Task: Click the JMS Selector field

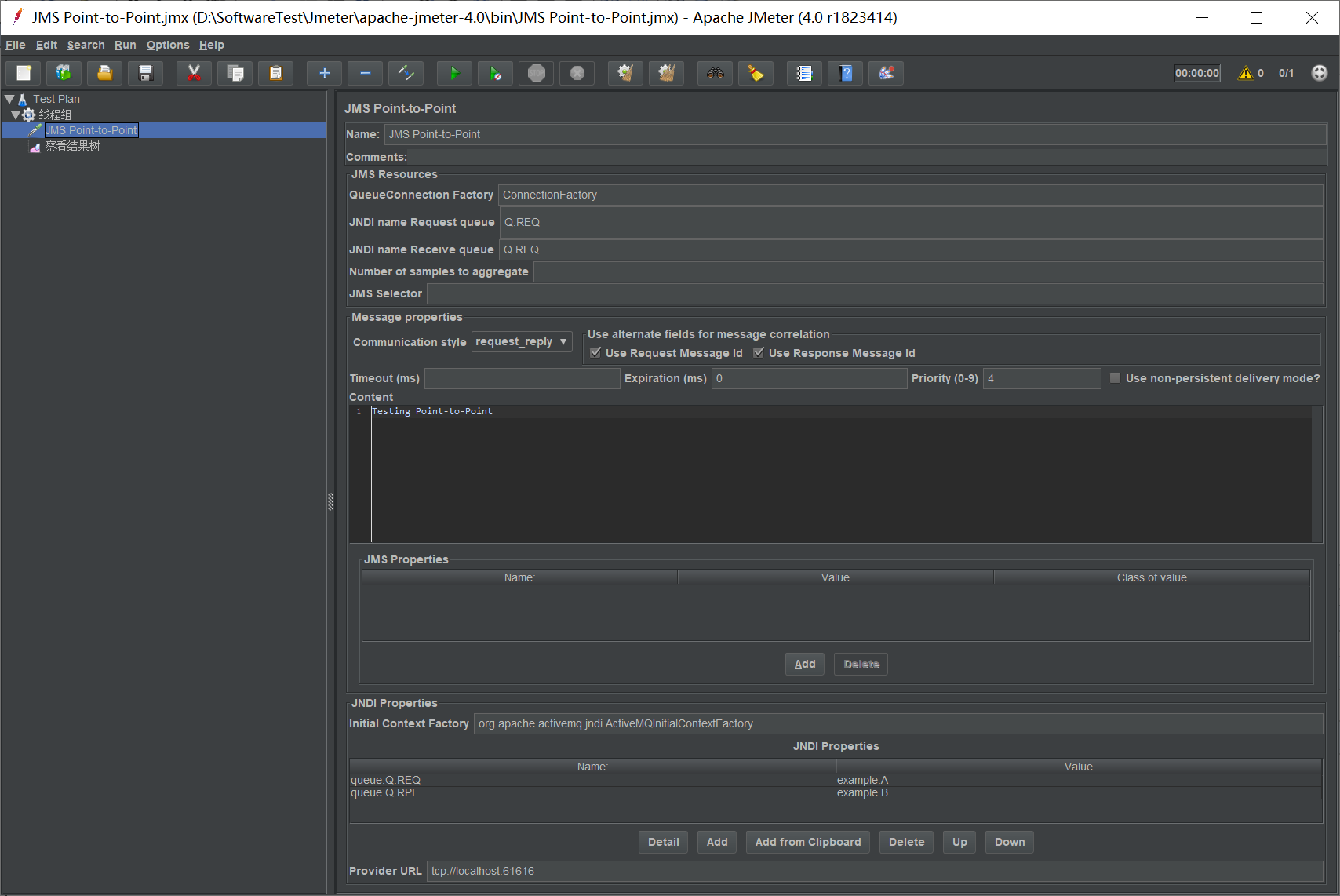Action: pyautogui.click(x=875, y=293)
